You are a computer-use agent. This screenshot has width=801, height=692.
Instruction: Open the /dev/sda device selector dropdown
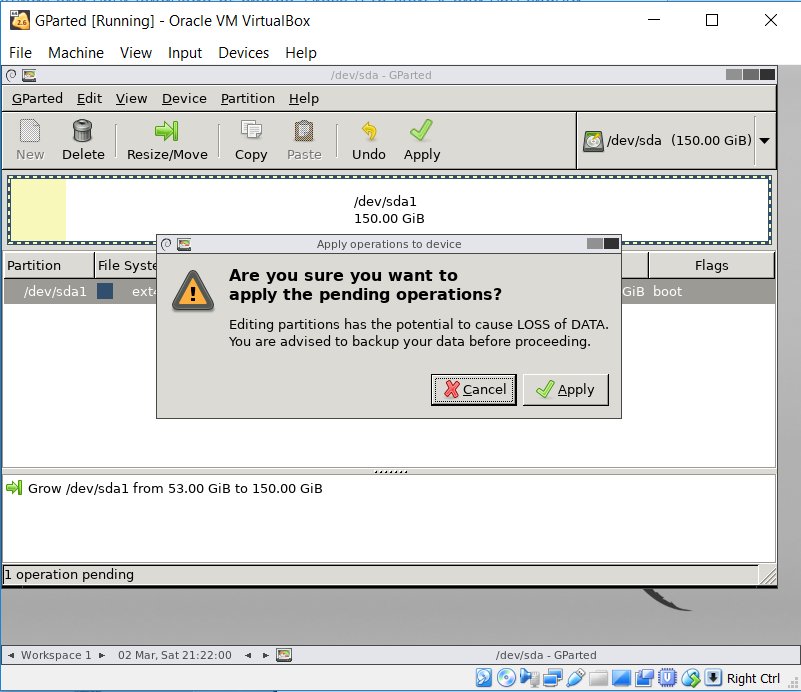click(x=764, y=140)
